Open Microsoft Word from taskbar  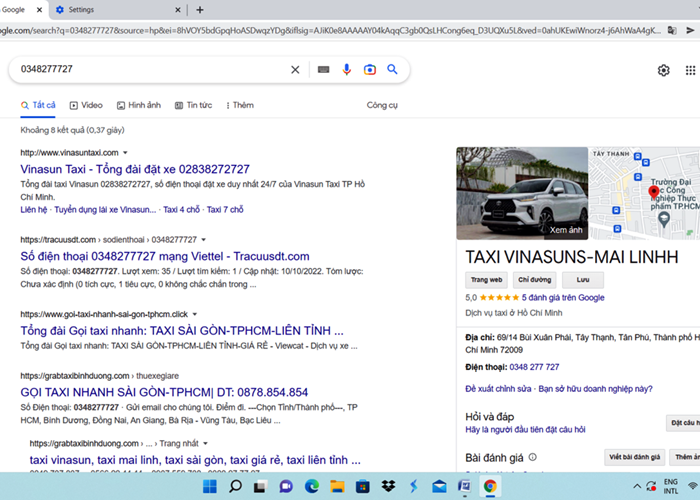[465, 486]
